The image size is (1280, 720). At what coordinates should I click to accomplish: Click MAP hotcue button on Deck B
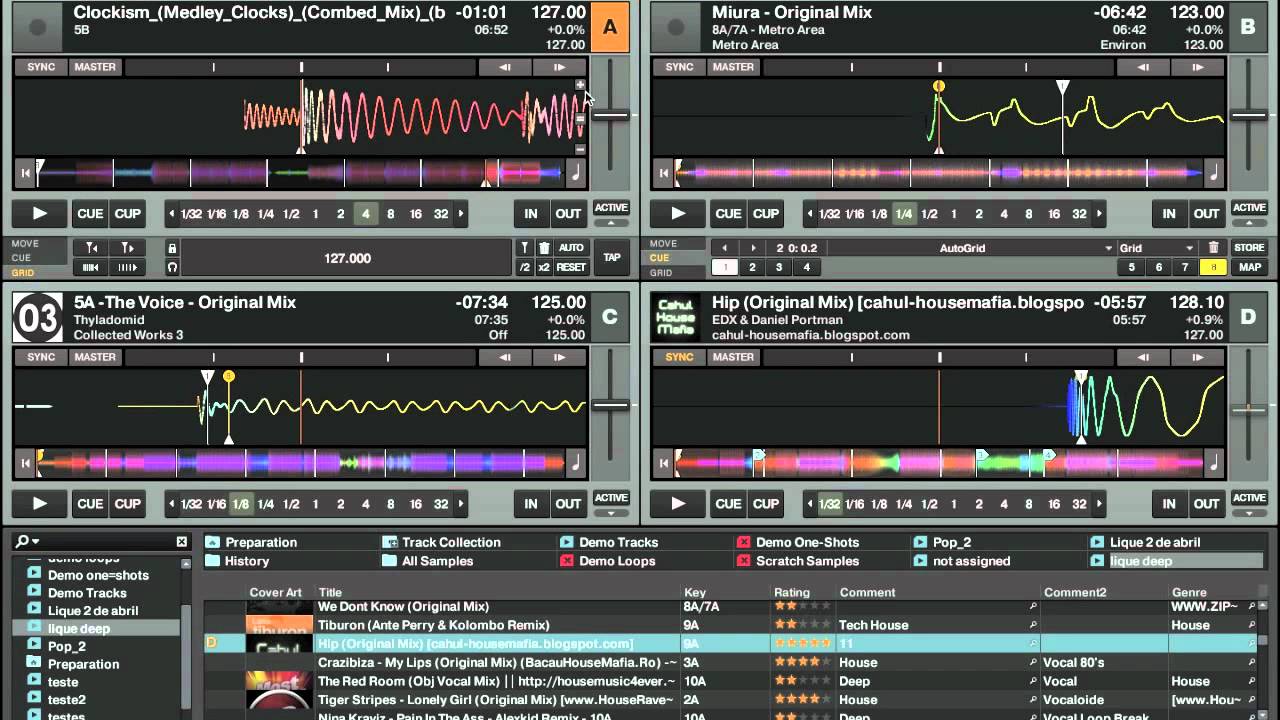click(x=1249, y=267)
